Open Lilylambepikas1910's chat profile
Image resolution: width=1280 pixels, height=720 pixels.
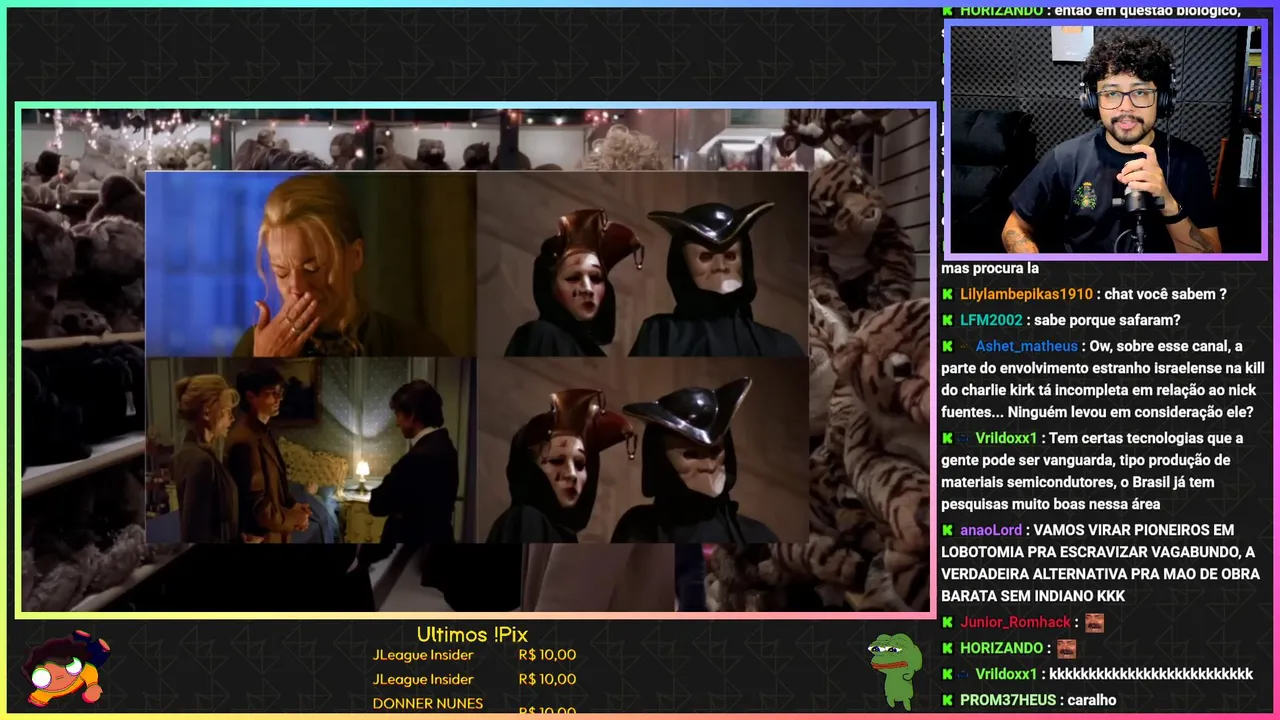pyautogui.click(x=1026, y=294)
